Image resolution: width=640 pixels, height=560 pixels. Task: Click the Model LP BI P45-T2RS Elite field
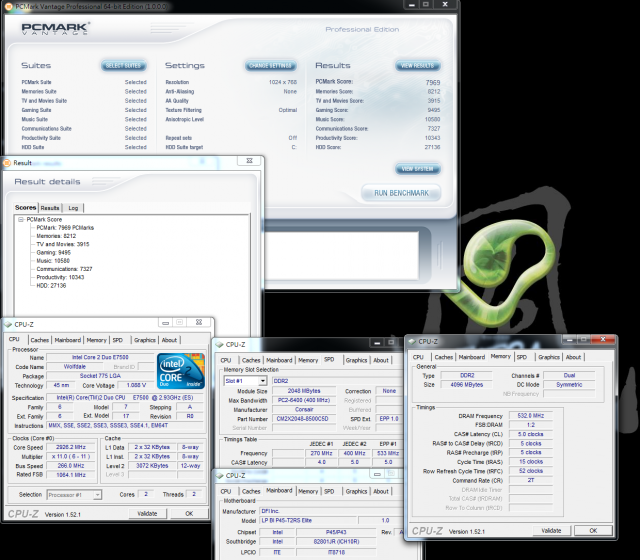[308, 520]
